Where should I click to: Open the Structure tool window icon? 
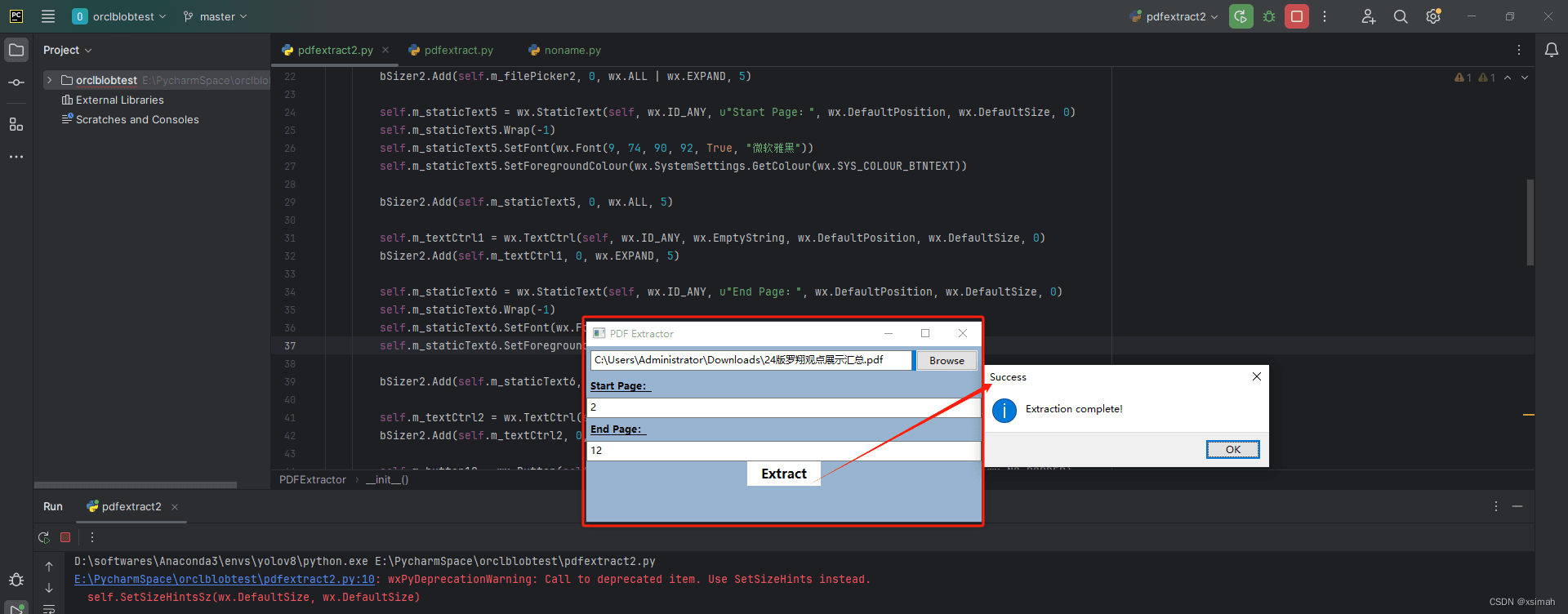[16, 124]
